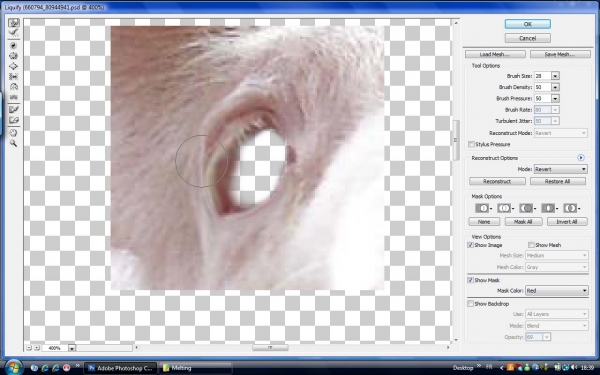Screen dimensions: 600x375
Task: Open the Mask Color dropdown
Action: coord(557,291)
